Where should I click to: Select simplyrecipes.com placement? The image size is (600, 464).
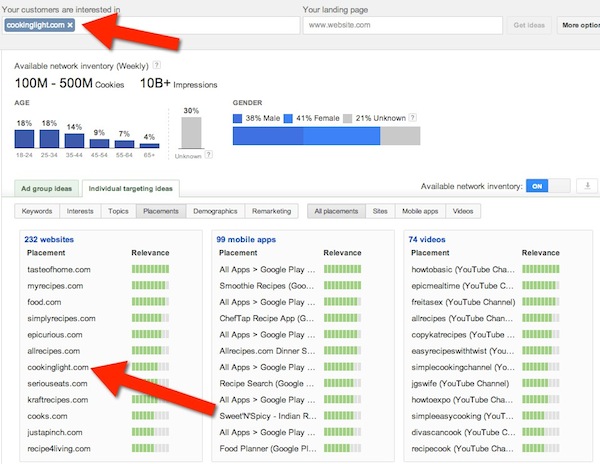(61, 318)
